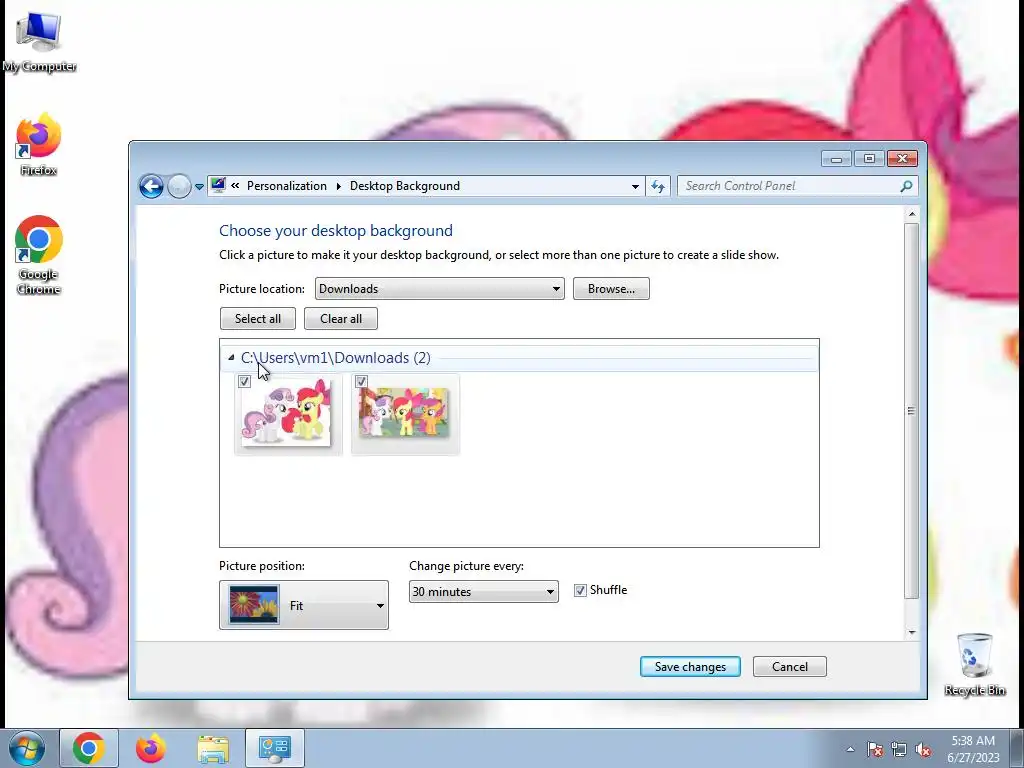Open the Change picture every dropdown
The height and width of the screenshot is (768, 1024).
coord(484,592)
